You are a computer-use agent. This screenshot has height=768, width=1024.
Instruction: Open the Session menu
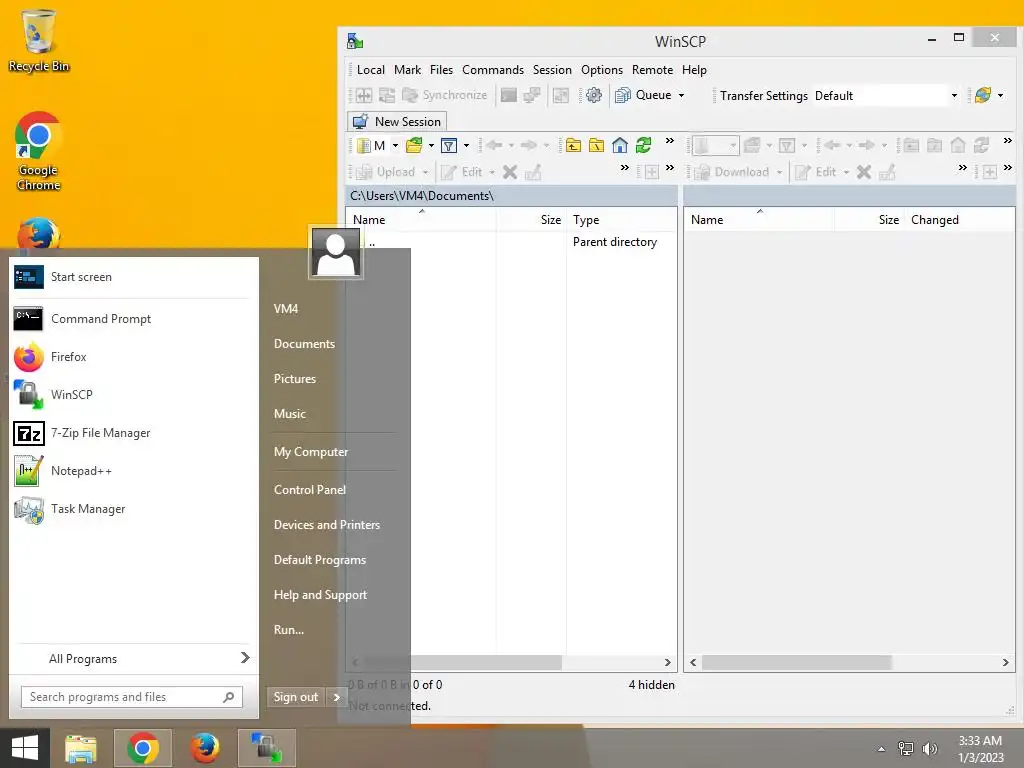click(x=552, y=70)
